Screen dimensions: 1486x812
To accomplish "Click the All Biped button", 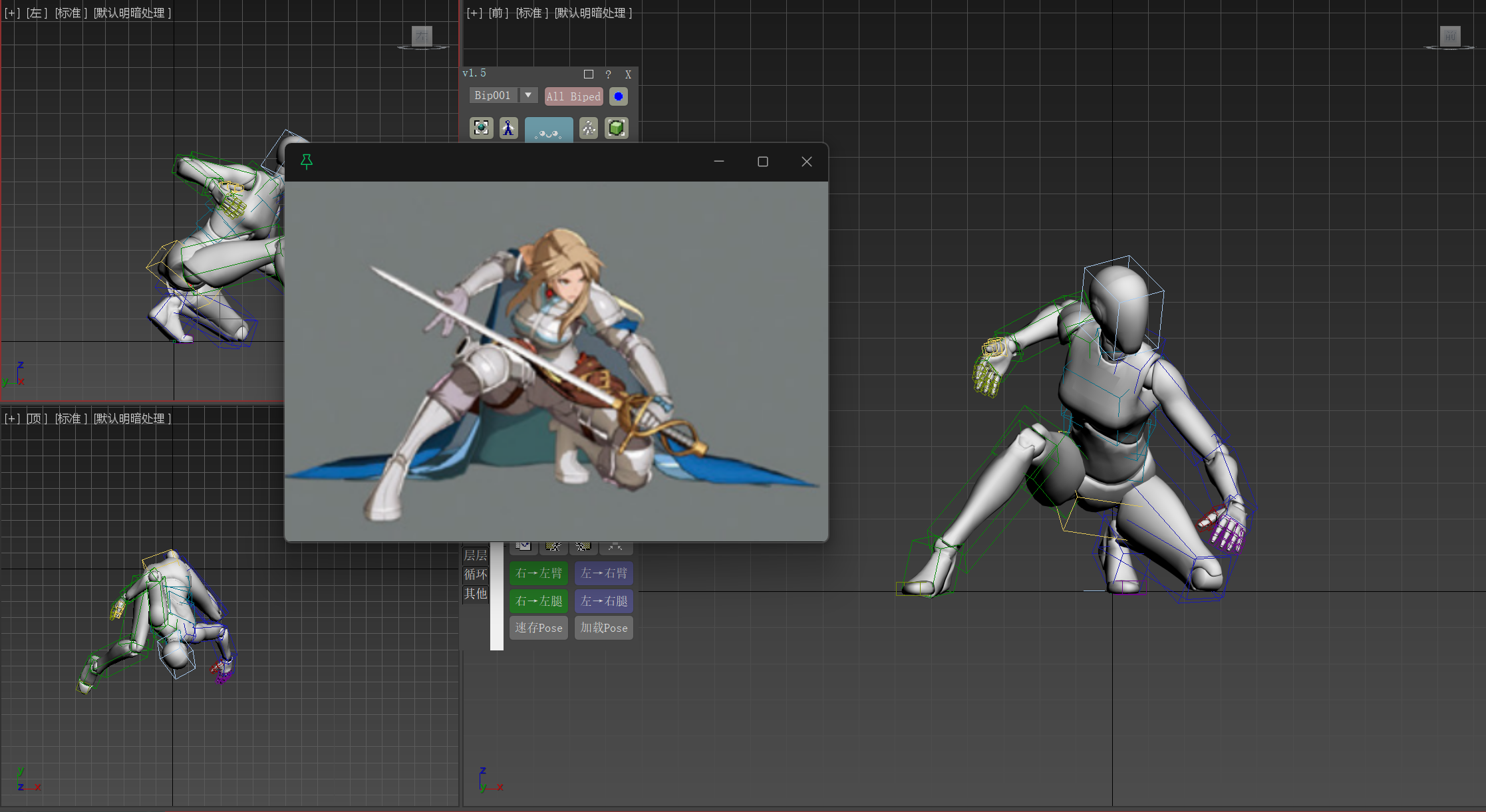I will click(x=573, y=96).
